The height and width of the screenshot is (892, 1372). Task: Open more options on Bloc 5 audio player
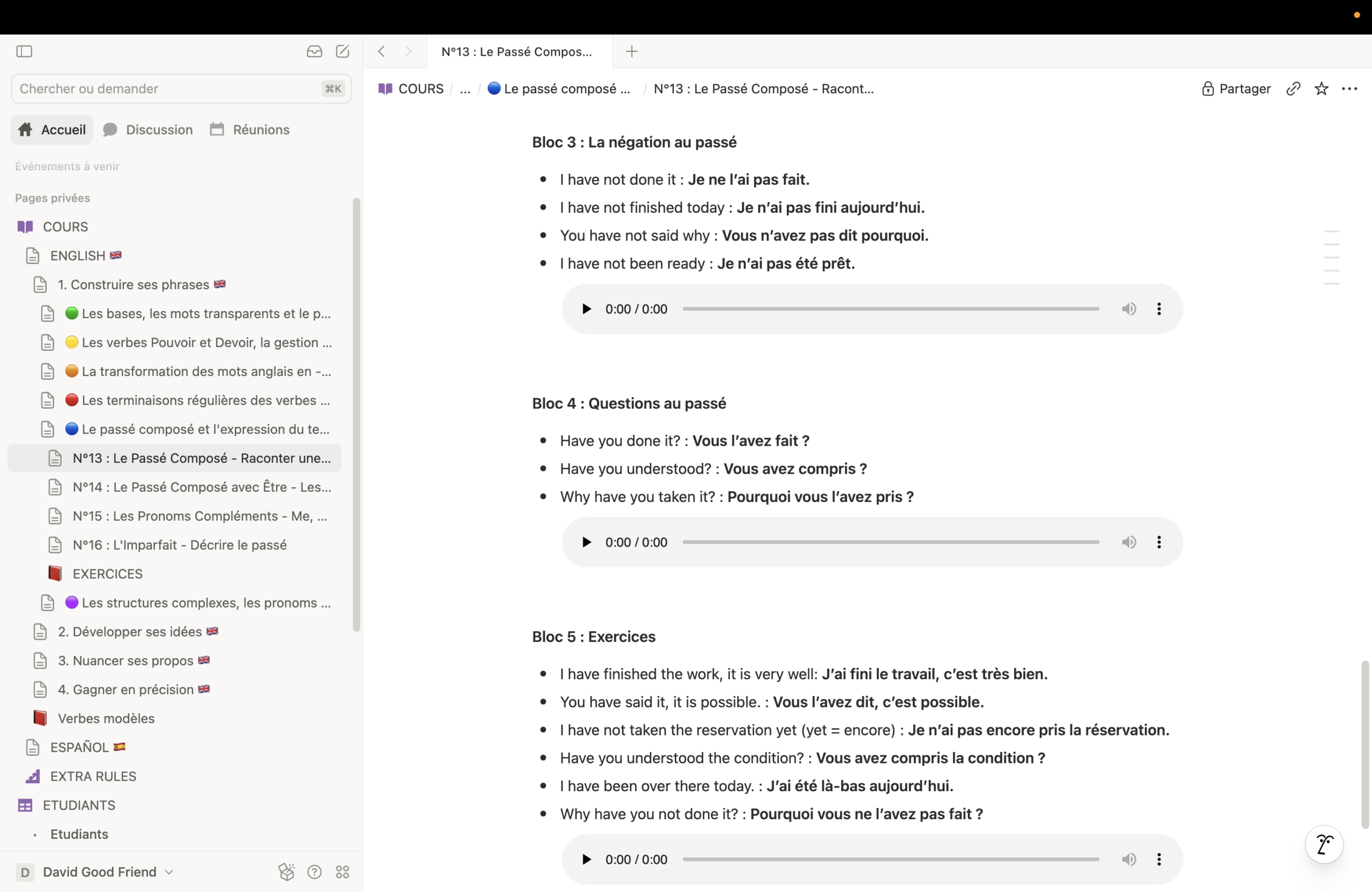(1159, 859)
